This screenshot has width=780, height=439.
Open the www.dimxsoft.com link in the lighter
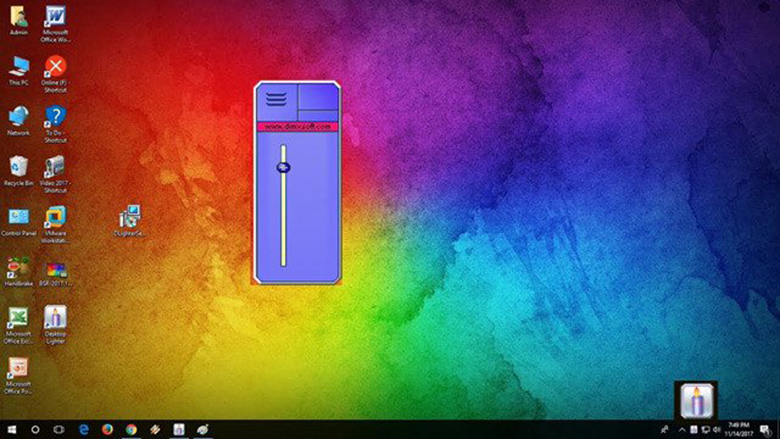pos(297,127)
